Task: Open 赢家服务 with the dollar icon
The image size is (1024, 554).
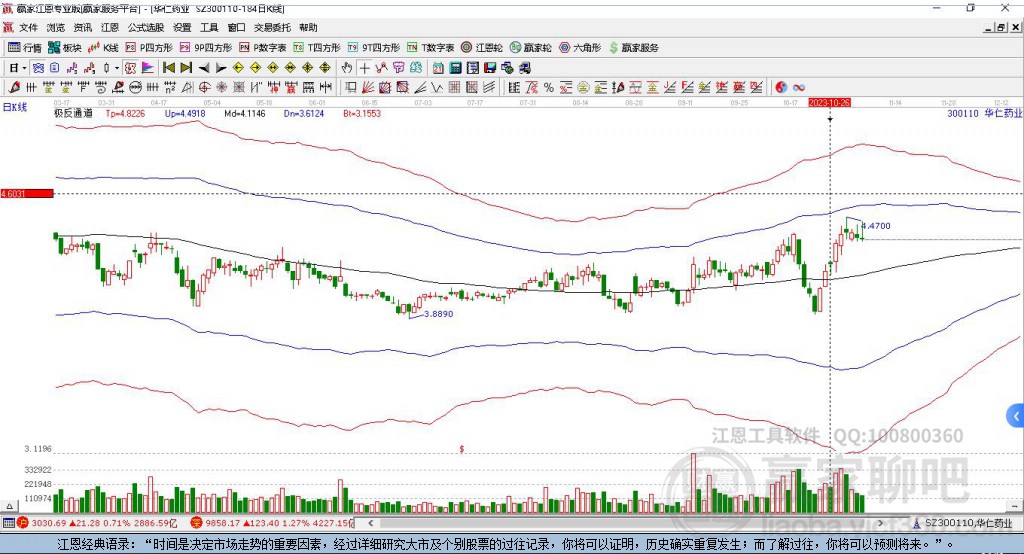Action: 633,48
